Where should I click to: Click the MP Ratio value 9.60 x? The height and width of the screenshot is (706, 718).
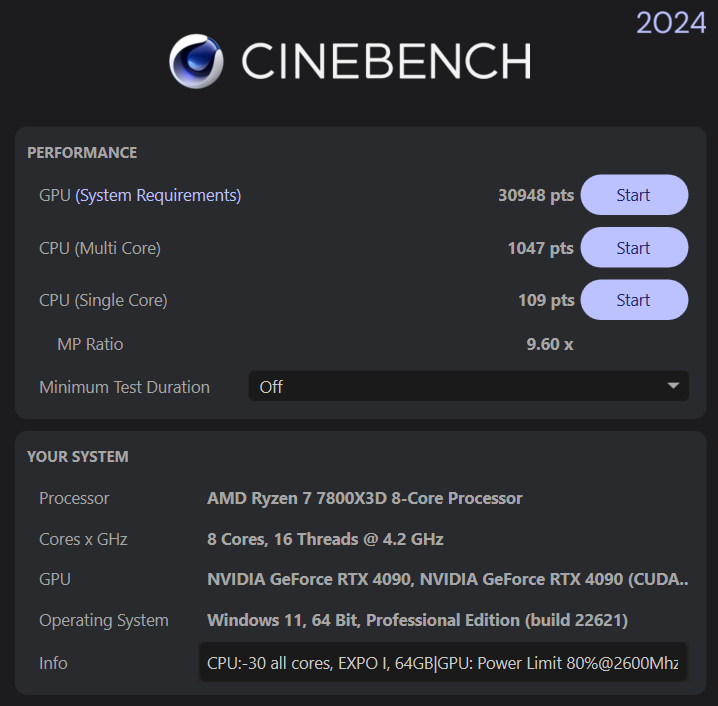[549, 344]
